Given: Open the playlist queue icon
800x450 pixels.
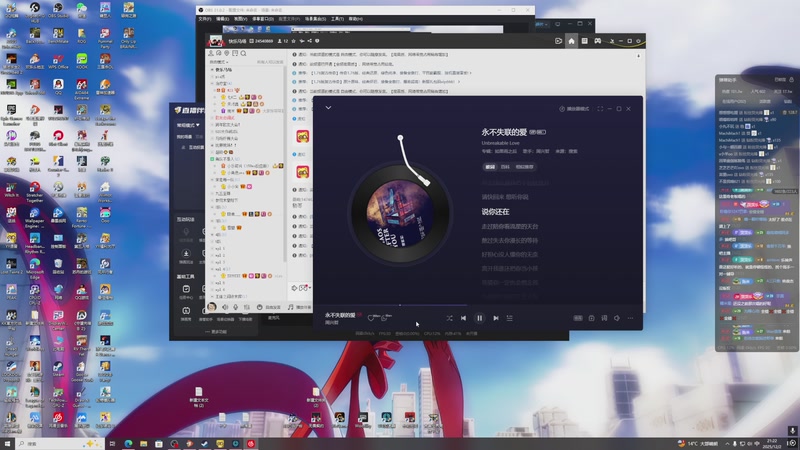Looking at the screenshot, I should click(x=509, y=318).
